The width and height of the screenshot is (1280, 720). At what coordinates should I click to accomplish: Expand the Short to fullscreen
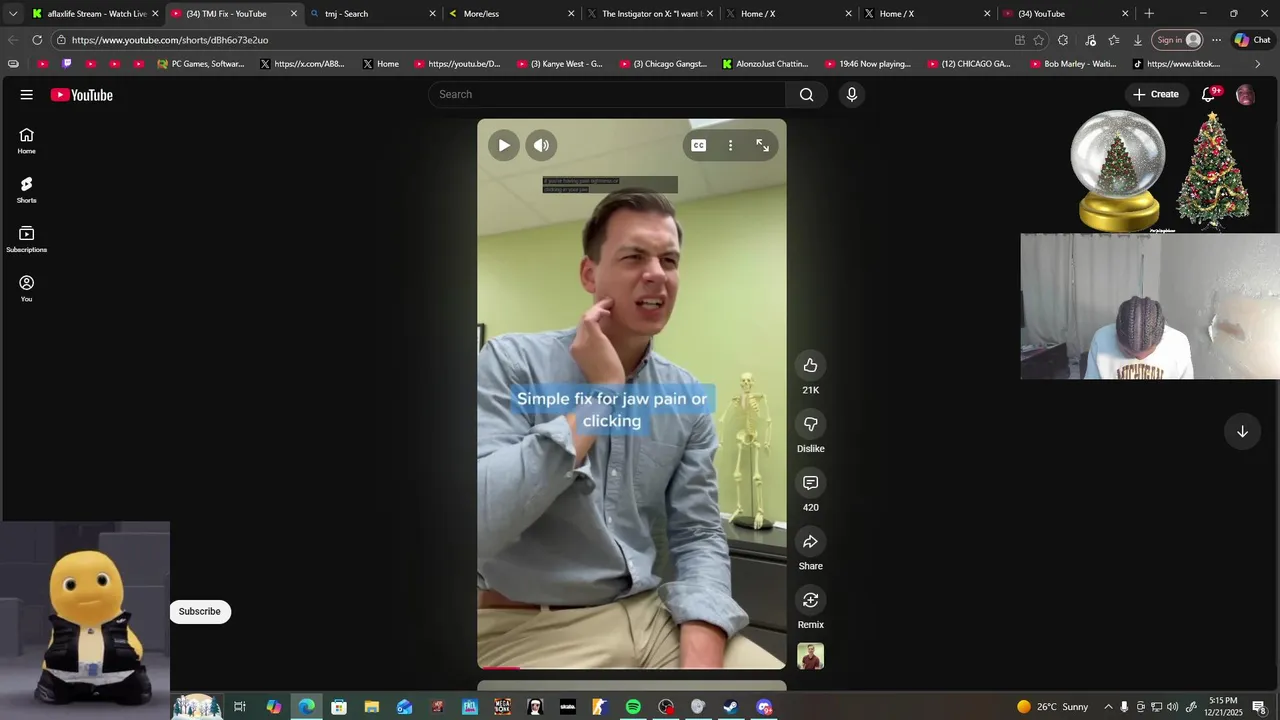(763, 145)
